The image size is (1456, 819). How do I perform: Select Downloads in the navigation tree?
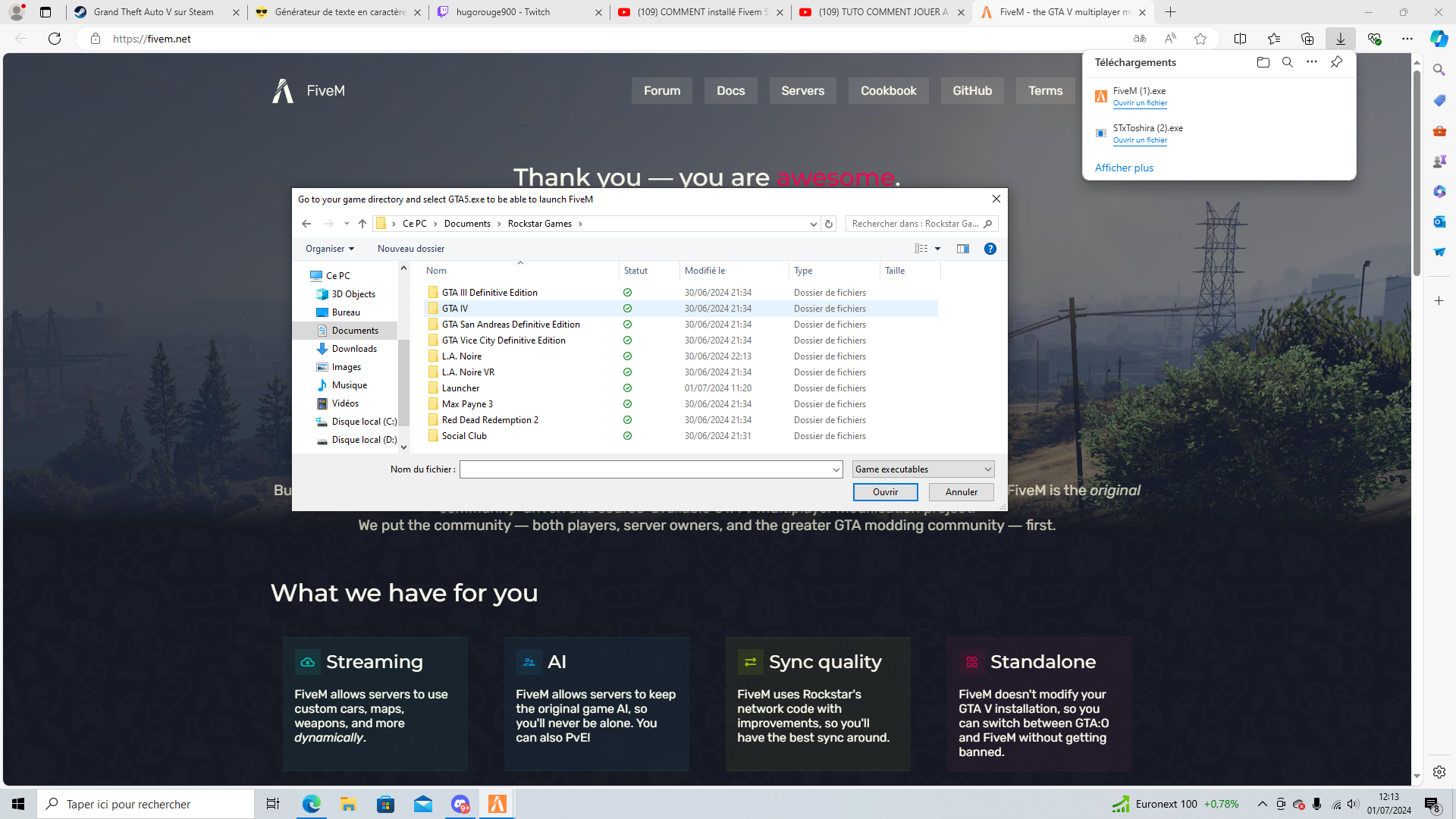tap(354, 349)
